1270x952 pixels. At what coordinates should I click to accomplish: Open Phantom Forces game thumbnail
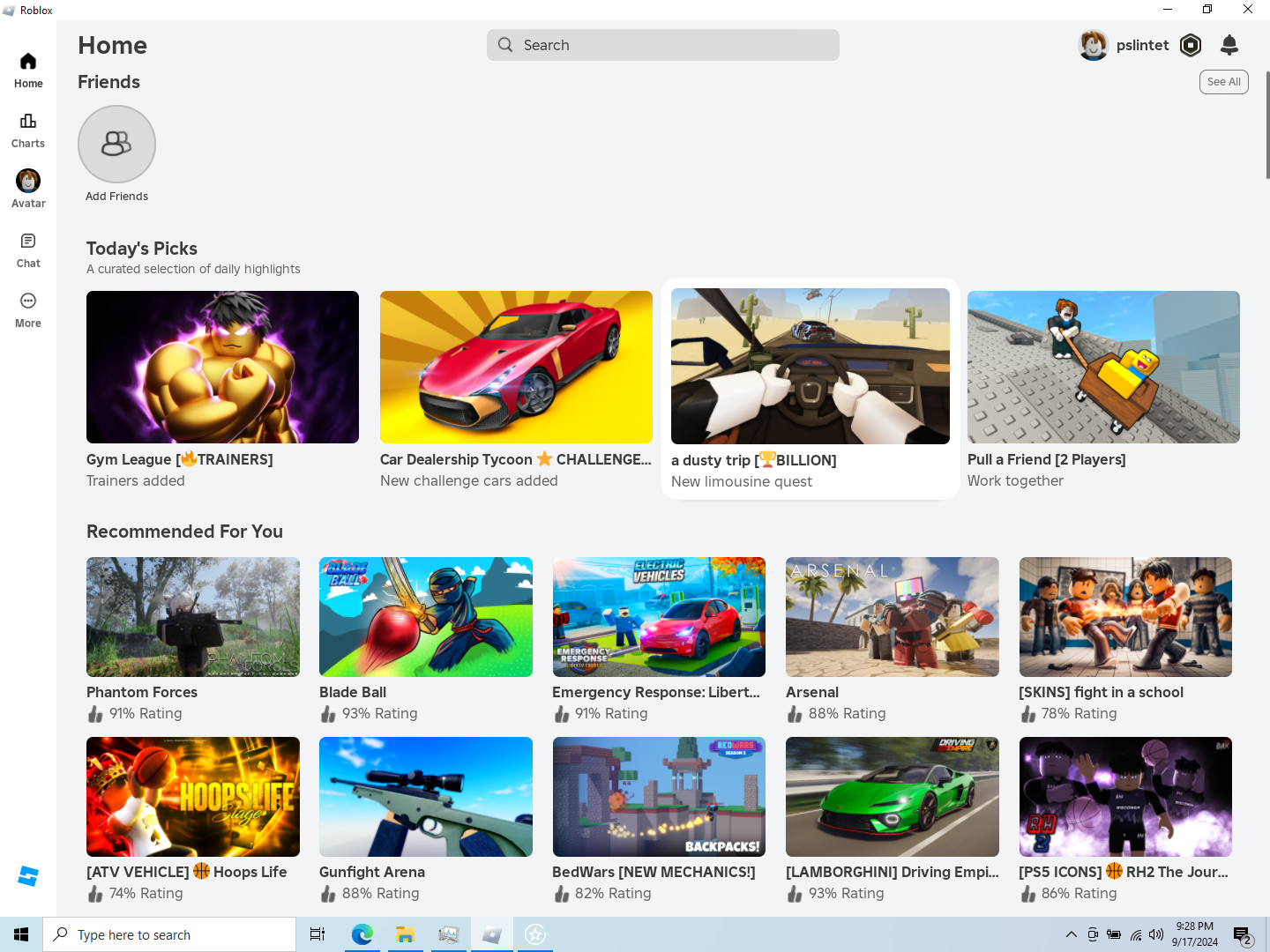tap(193, 617)
